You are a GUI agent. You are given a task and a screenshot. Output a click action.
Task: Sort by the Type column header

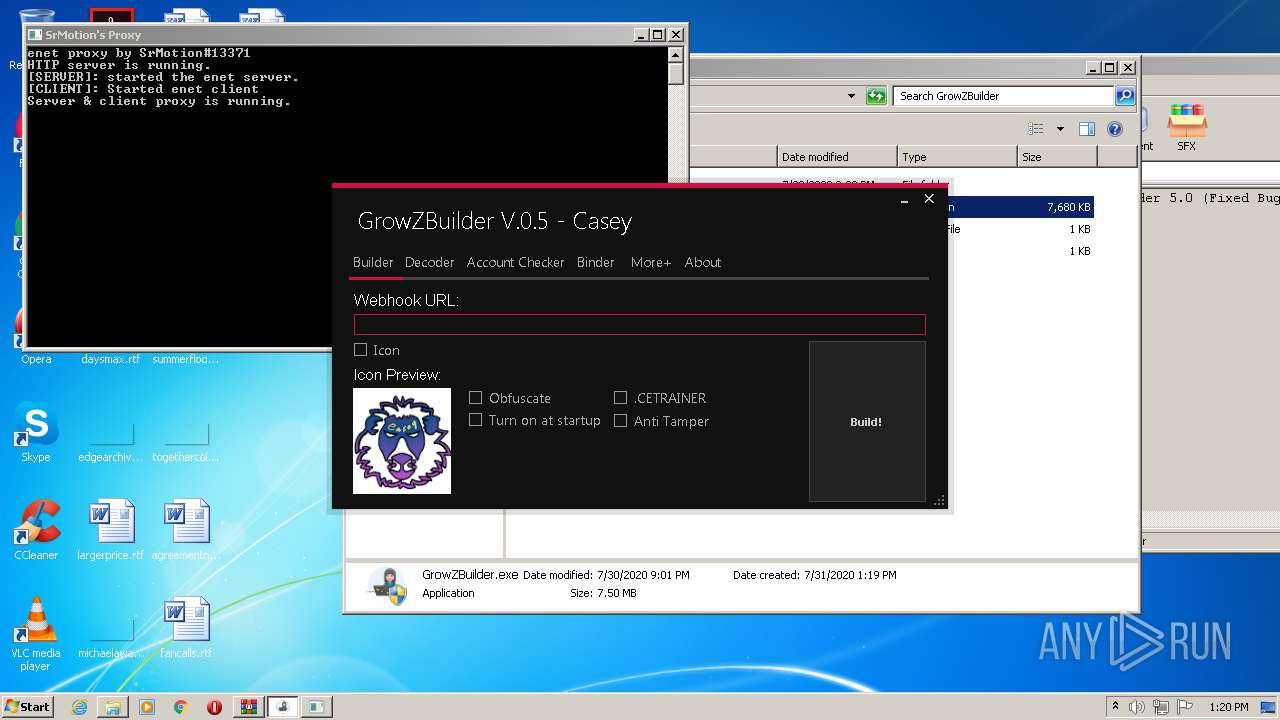(x=957, y=157)
